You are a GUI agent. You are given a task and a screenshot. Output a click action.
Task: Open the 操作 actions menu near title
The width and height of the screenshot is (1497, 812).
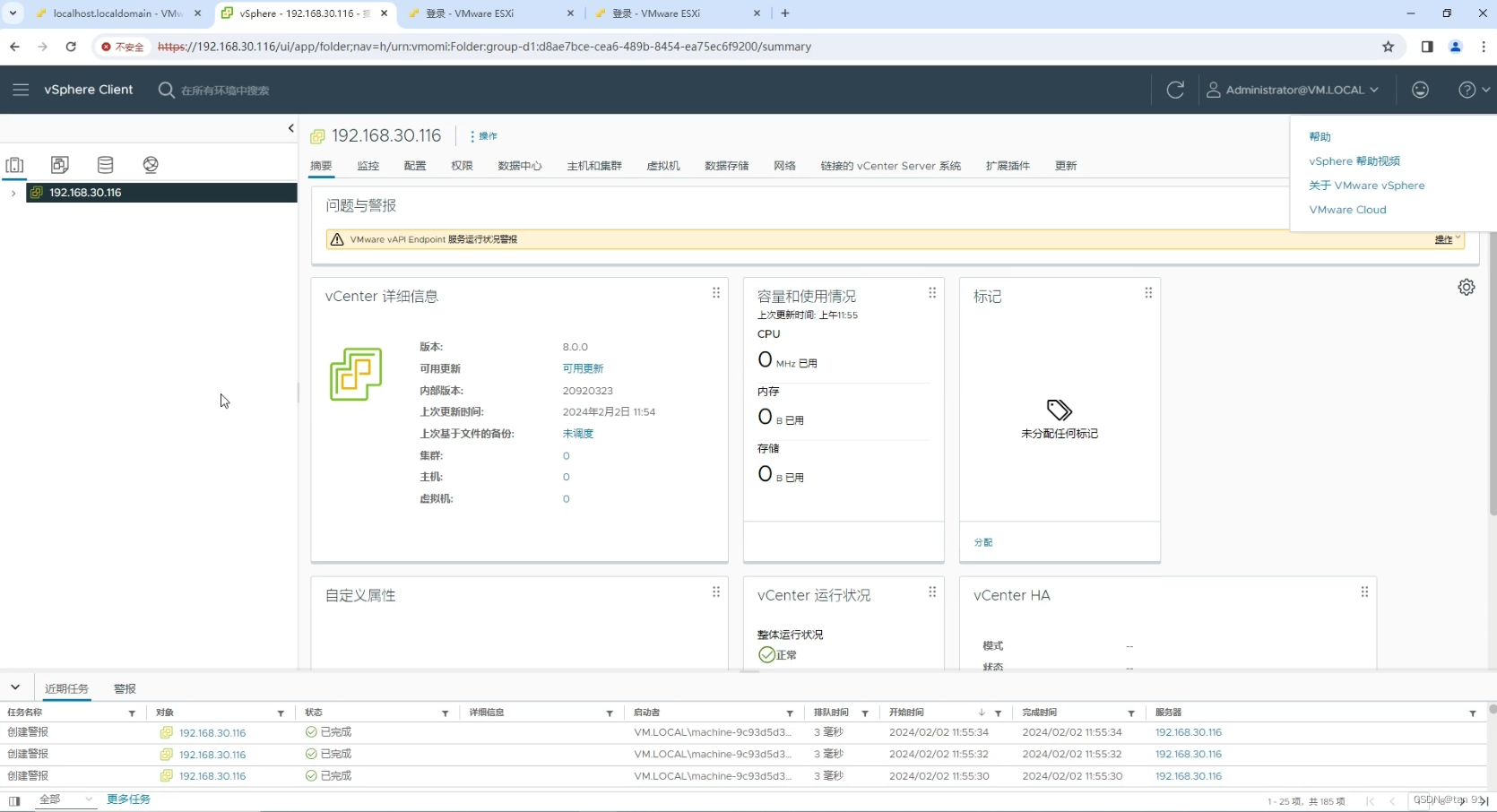coord(483,136)
